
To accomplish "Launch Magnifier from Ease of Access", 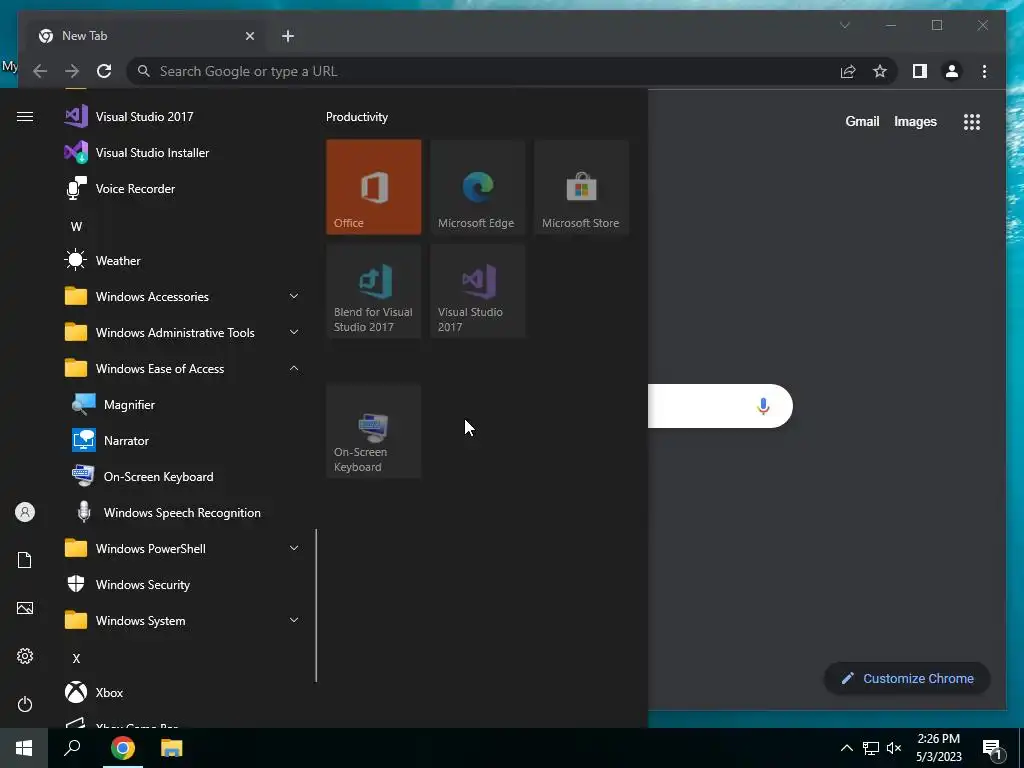I will (183, 405).
